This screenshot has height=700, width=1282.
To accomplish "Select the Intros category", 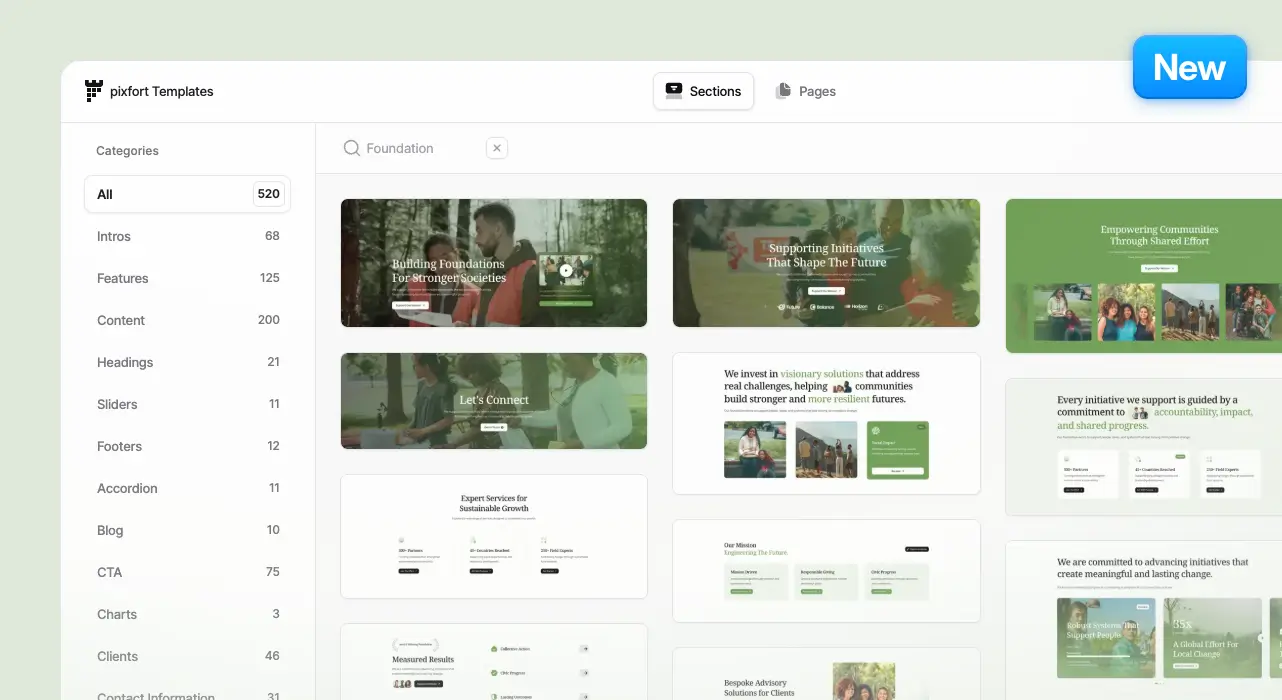I will click(187, 236).
